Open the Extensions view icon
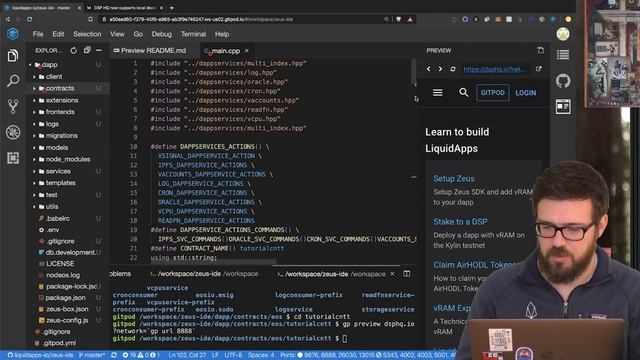 (x=13, y=158)
